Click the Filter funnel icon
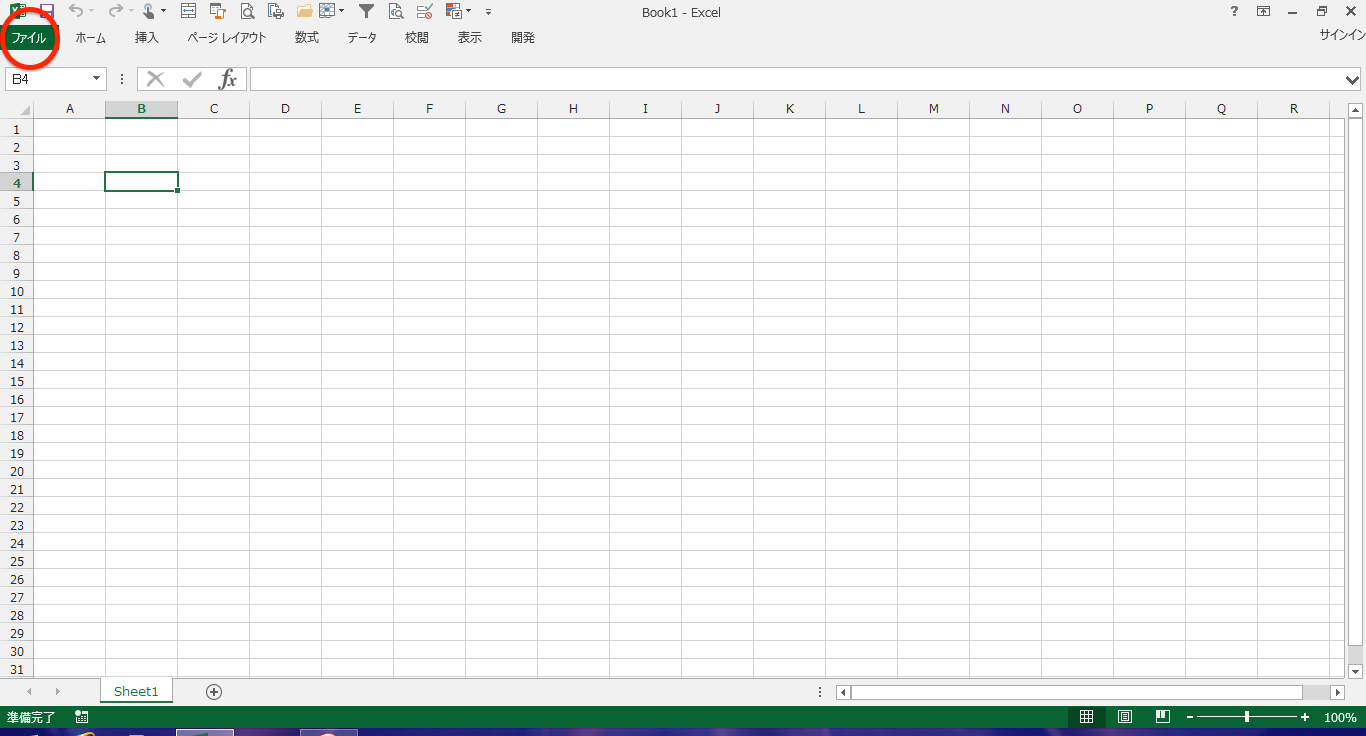This screenshot has height=736, width=1366. point(366,11)
